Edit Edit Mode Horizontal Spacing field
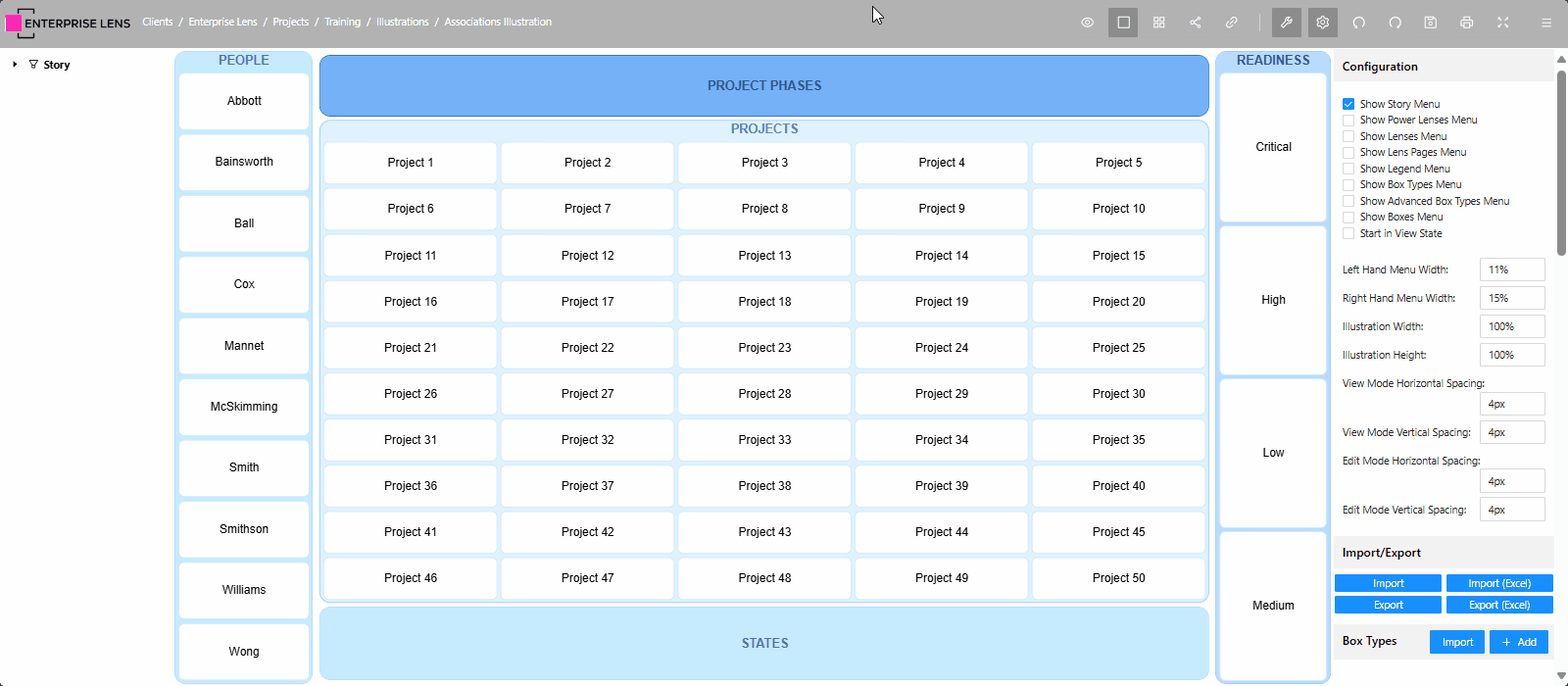The width and height of the screenshot is (1568, 686). tap(1512, 481)
